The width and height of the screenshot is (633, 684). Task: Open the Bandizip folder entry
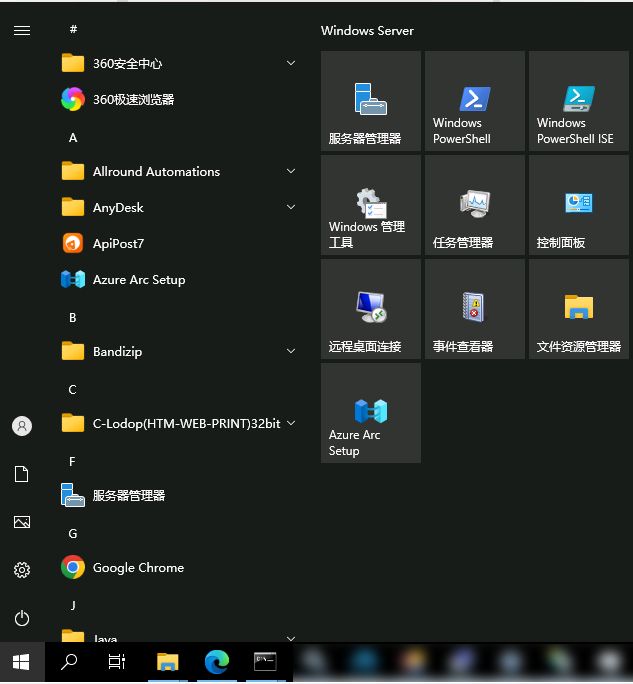tap(179, 352)
